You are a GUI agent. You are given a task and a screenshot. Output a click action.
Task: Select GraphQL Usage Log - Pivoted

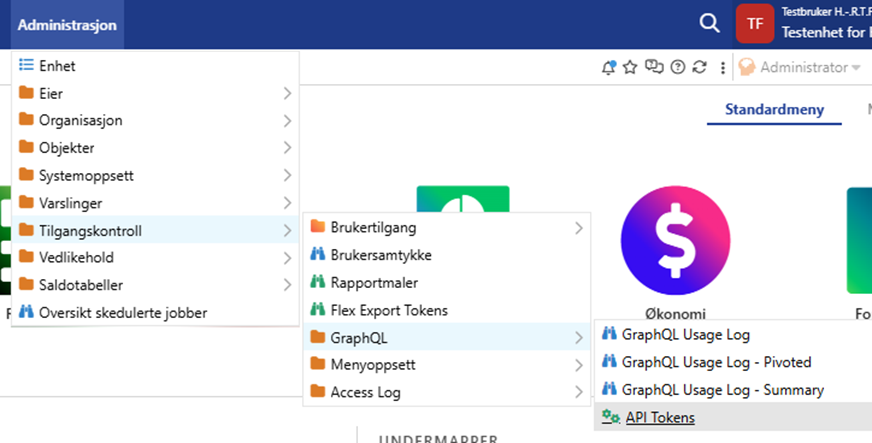(x=716, y=362)
